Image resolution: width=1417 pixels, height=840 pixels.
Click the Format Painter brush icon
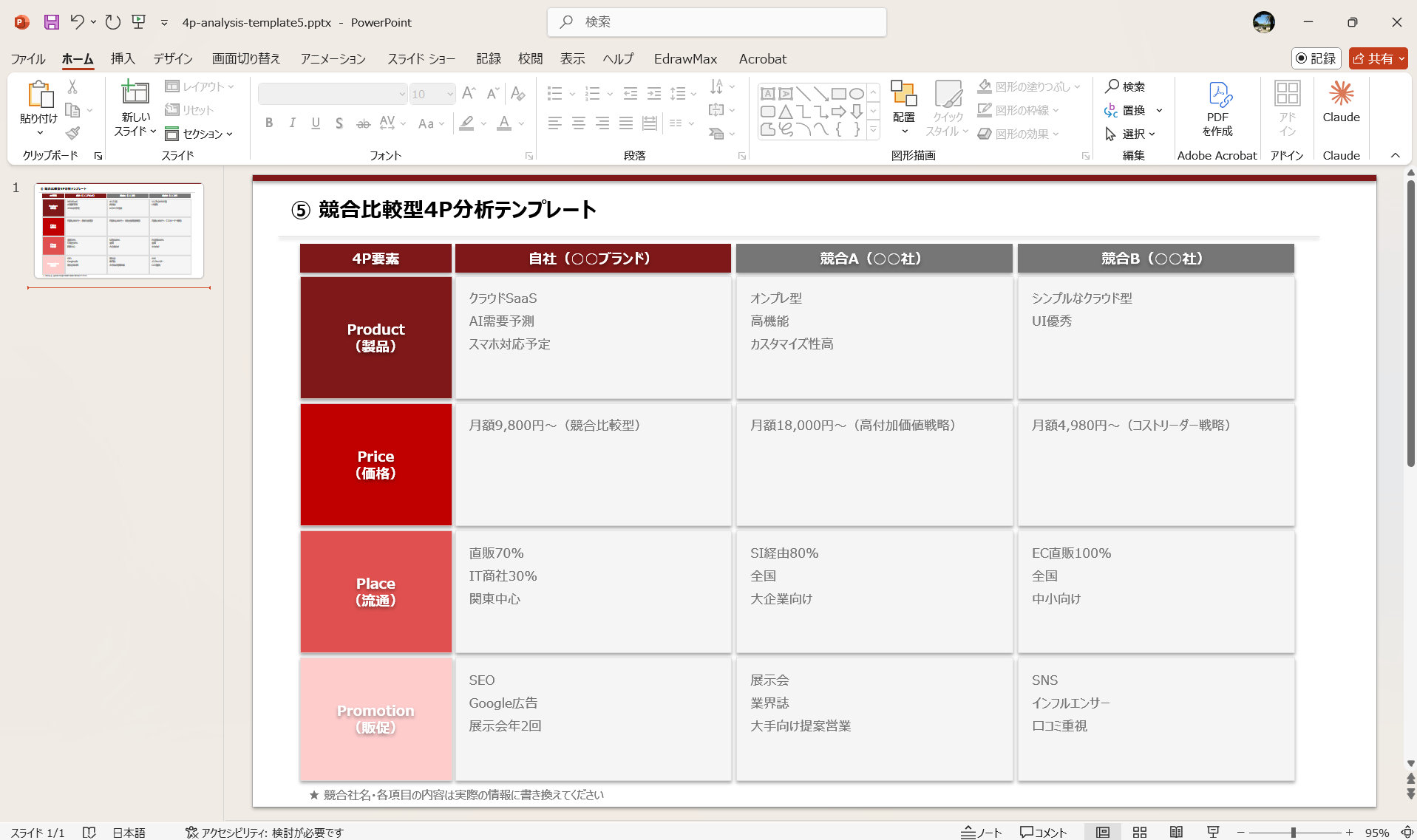[72, 133]
